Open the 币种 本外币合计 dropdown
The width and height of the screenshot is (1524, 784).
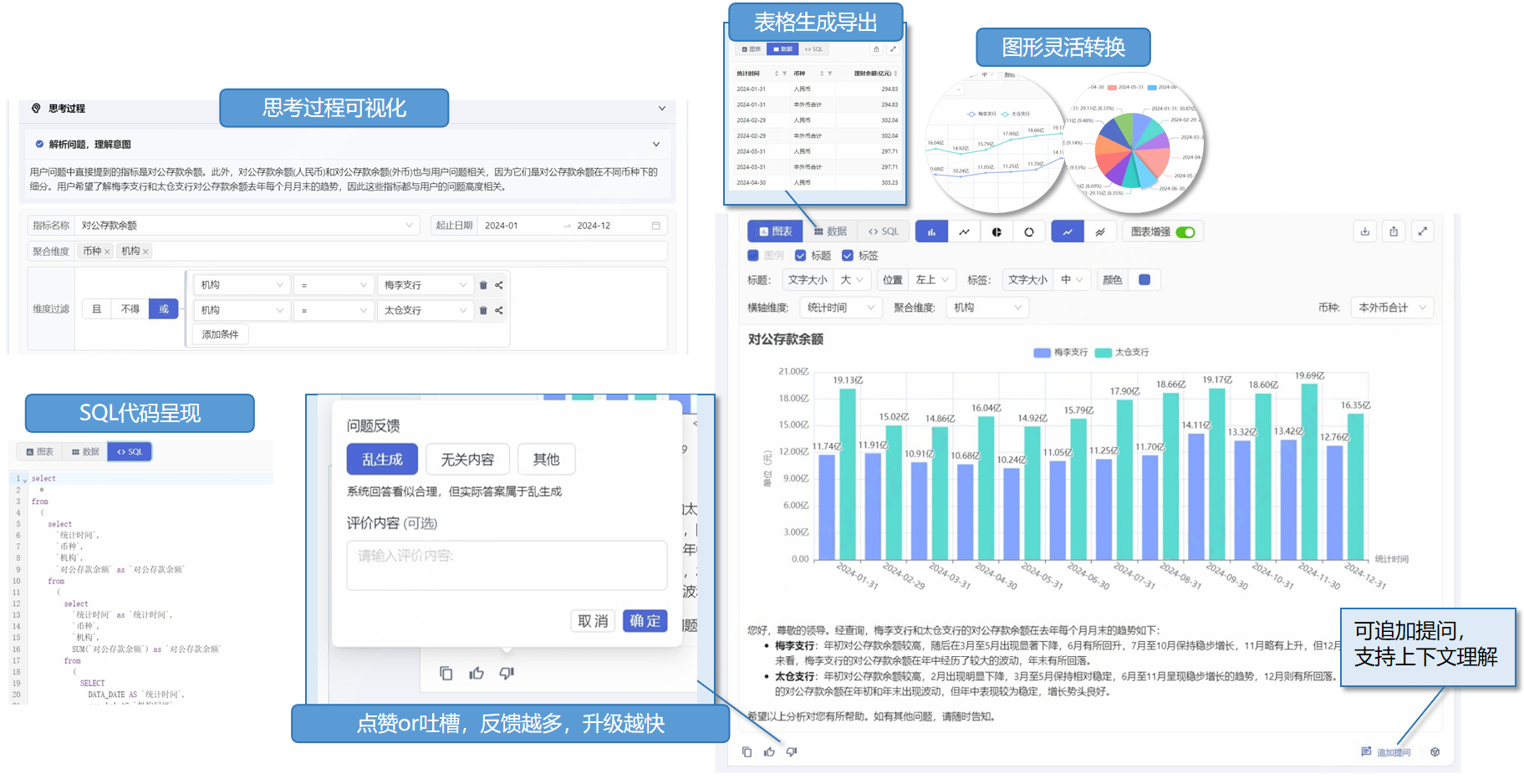pyautogui.click(x=1392, y=308)
